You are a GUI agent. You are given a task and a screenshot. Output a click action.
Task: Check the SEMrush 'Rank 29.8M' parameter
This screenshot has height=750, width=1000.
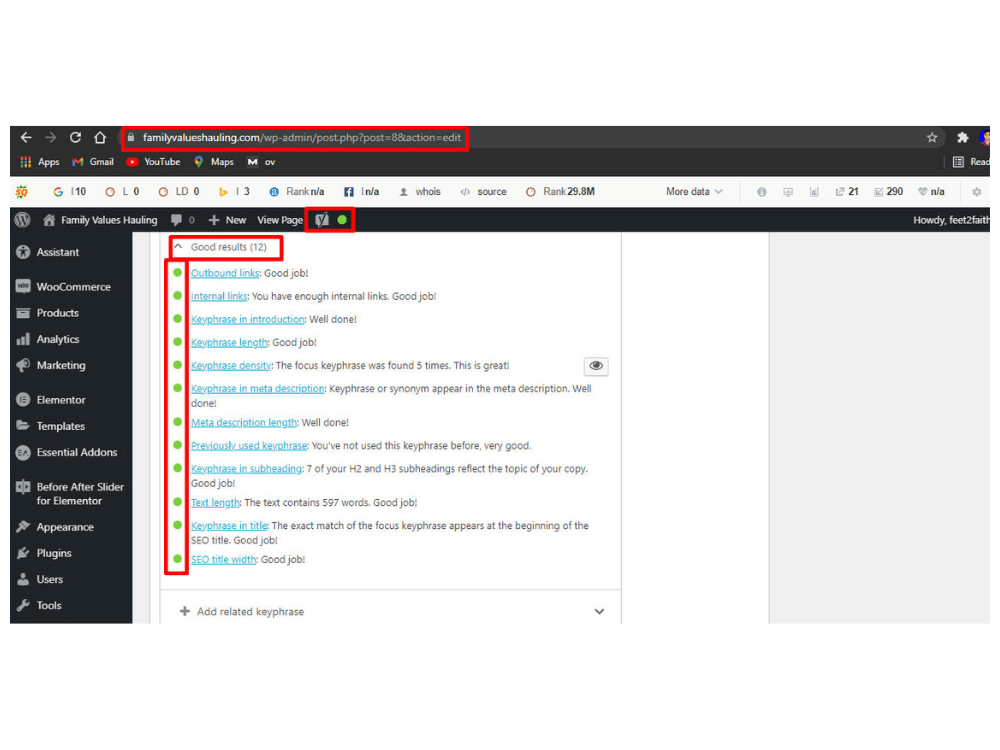click(x=561, y=191)
